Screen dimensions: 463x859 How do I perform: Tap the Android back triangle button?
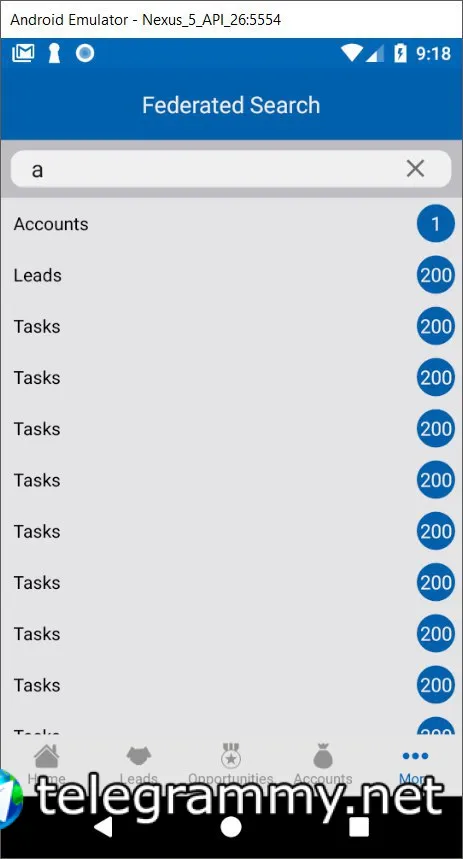coord(102,826)
